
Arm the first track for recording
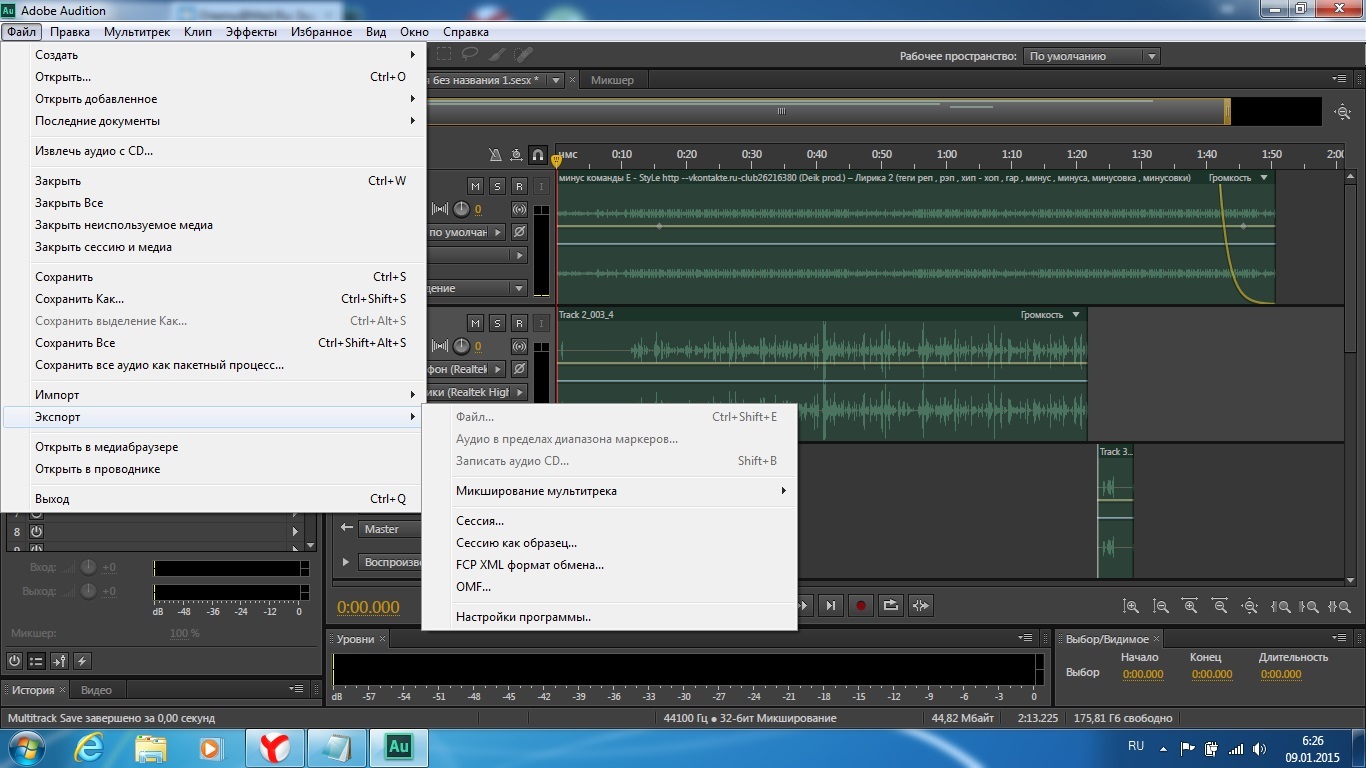tap(519, 186)
